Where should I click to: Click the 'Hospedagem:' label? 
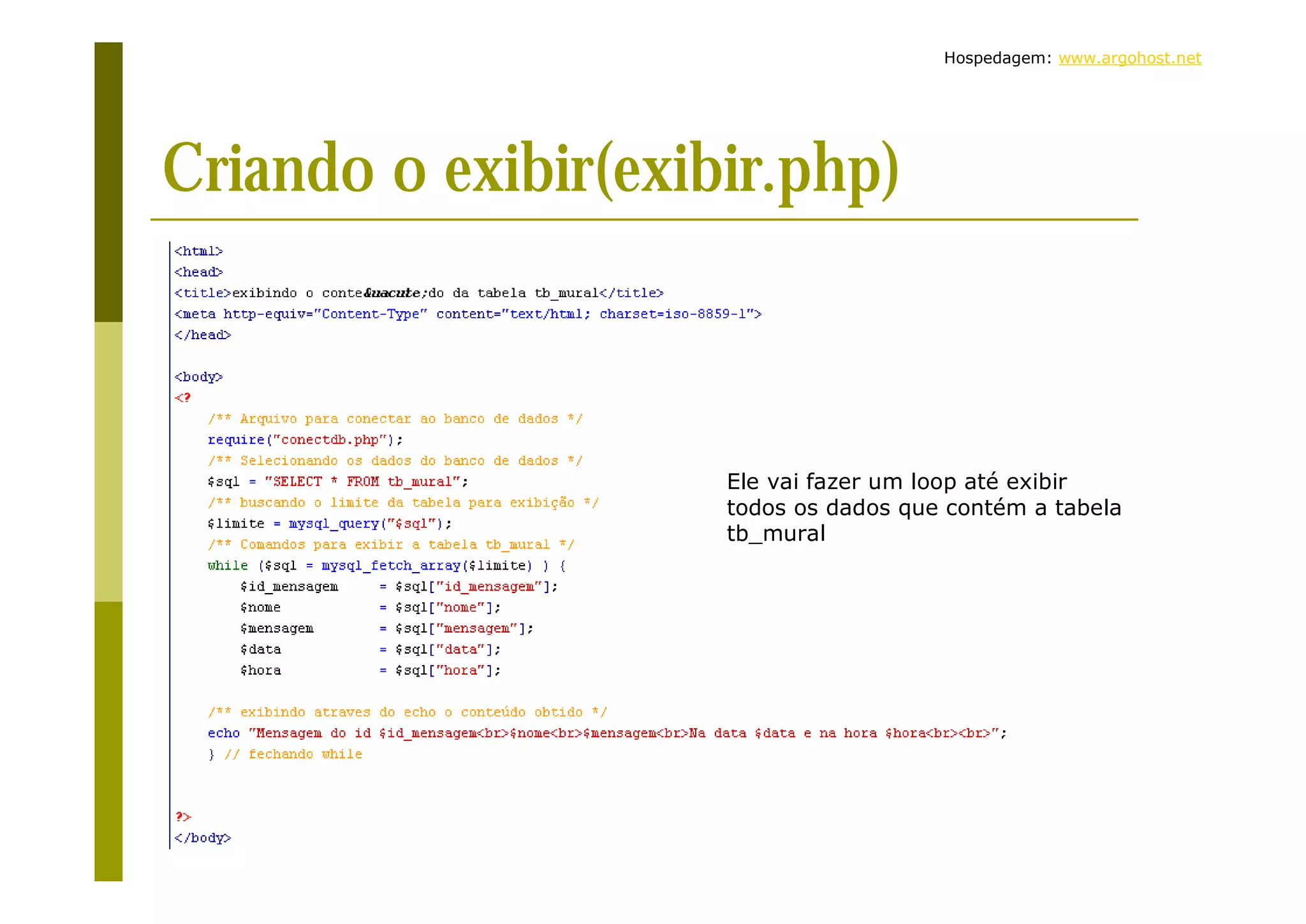click(997, 59)
